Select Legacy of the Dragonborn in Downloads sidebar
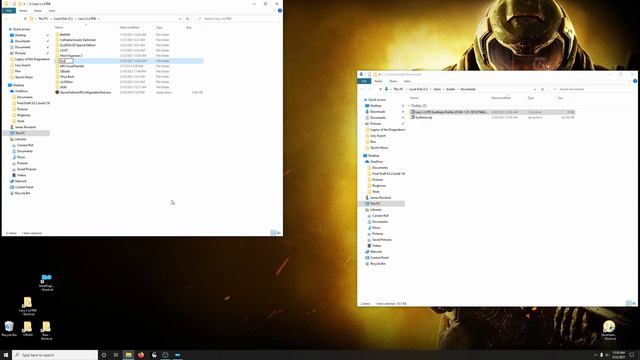This screenshot has height=360, width=640. [387, 130]
